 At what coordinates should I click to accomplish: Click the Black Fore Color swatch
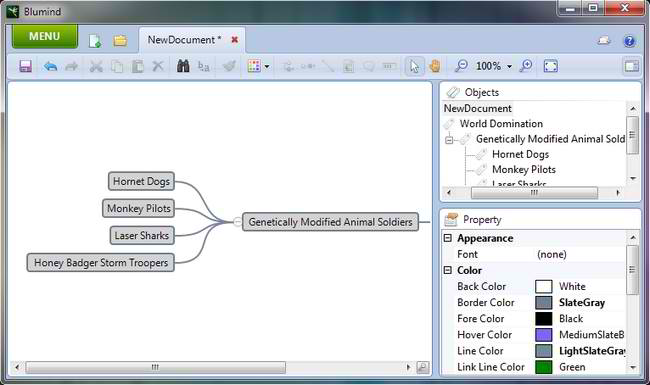[x=543, y=318]
